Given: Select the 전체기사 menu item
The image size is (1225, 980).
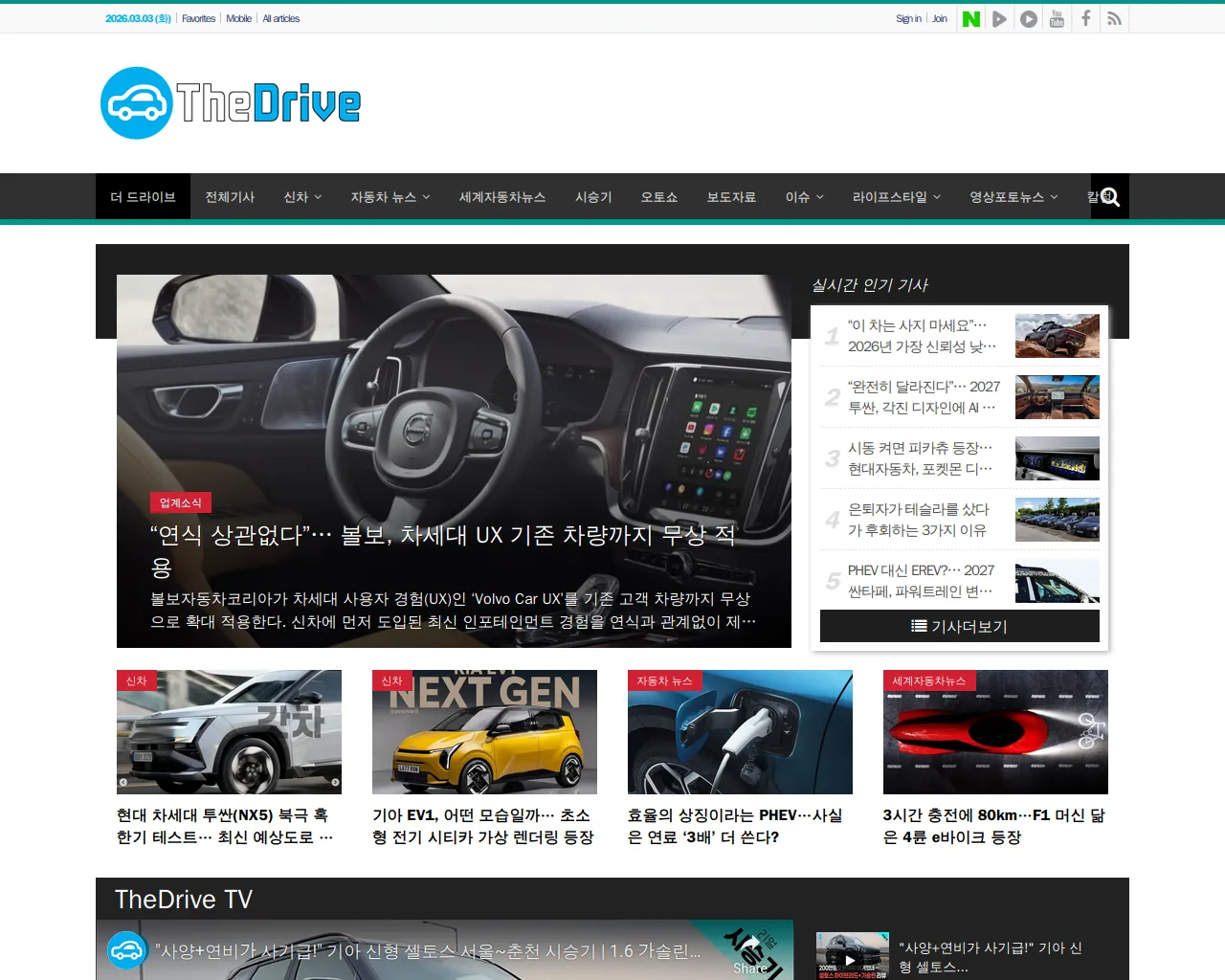Looking at the screenshot, I should 230,197.
